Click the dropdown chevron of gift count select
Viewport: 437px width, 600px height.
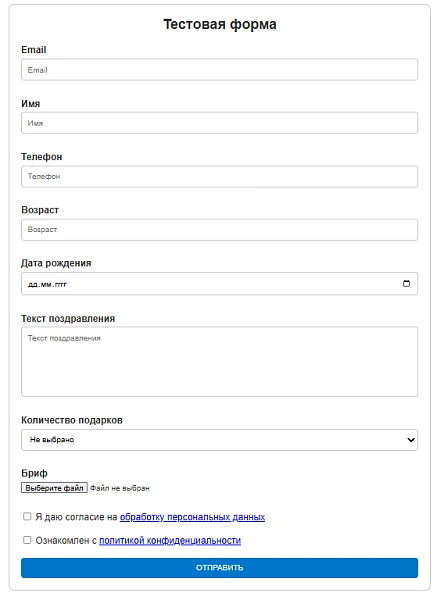click(411, 440)
